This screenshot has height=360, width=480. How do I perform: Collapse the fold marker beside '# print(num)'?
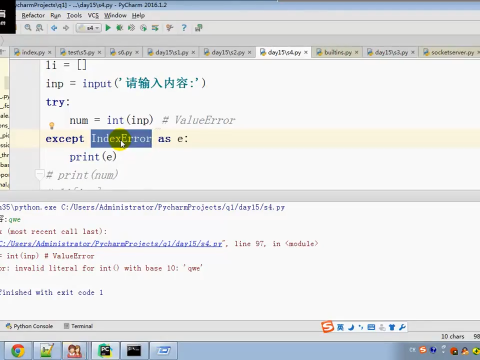click(x=40, y=174)
